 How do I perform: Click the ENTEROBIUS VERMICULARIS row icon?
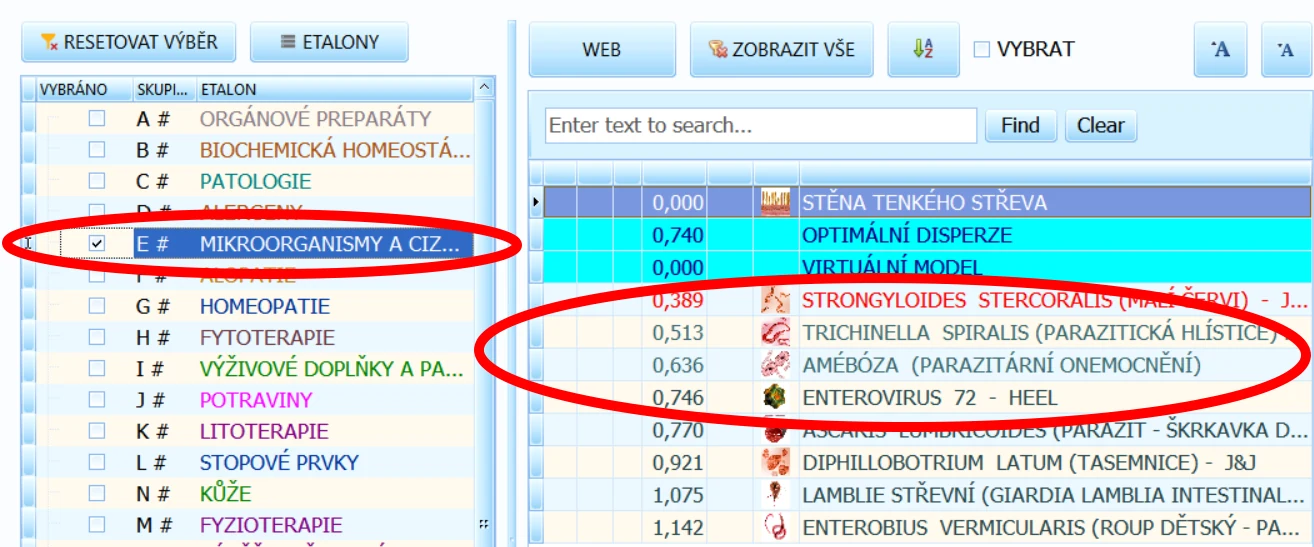pyautogui.click(x=776, y=527)
